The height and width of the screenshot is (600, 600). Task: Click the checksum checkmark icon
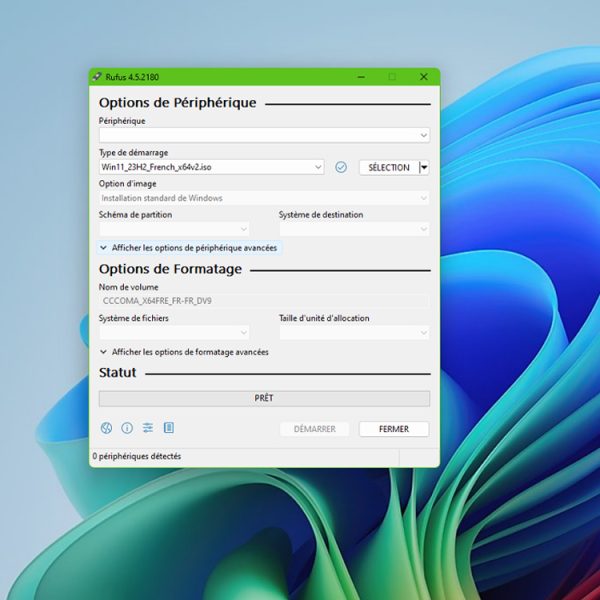pos(341,167)
